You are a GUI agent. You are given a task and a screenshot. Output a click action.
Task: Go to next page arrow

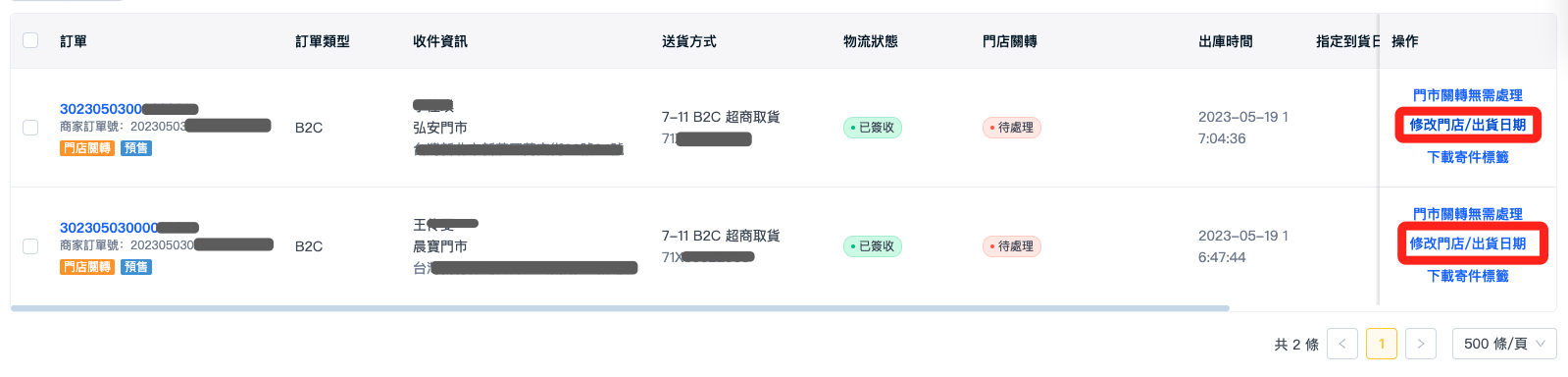1421,344
